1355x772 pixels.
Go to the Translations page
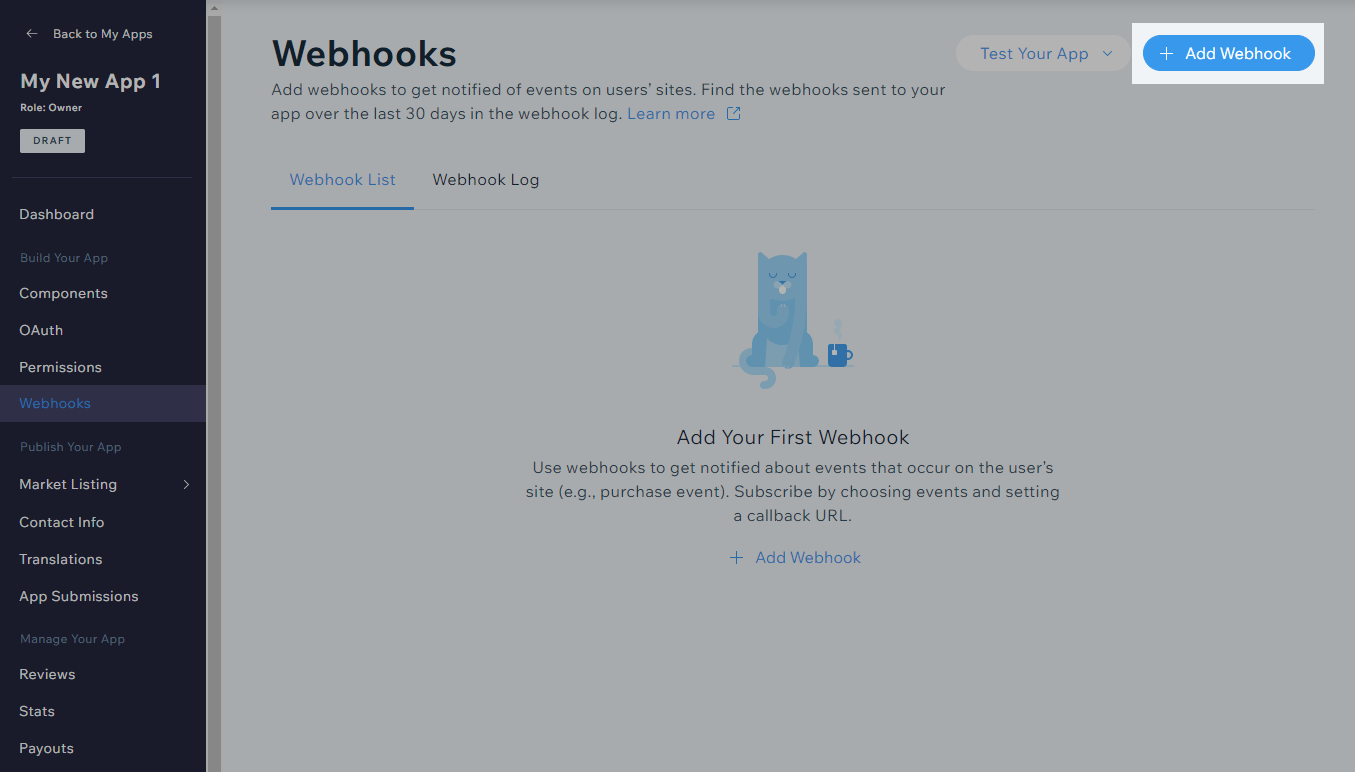60,559
